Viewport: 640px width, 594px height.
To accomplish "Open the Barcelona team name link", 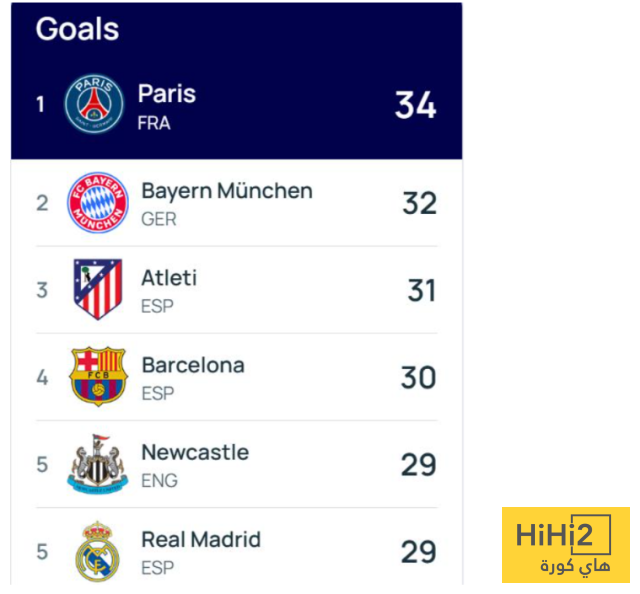I will click(192, 365).
